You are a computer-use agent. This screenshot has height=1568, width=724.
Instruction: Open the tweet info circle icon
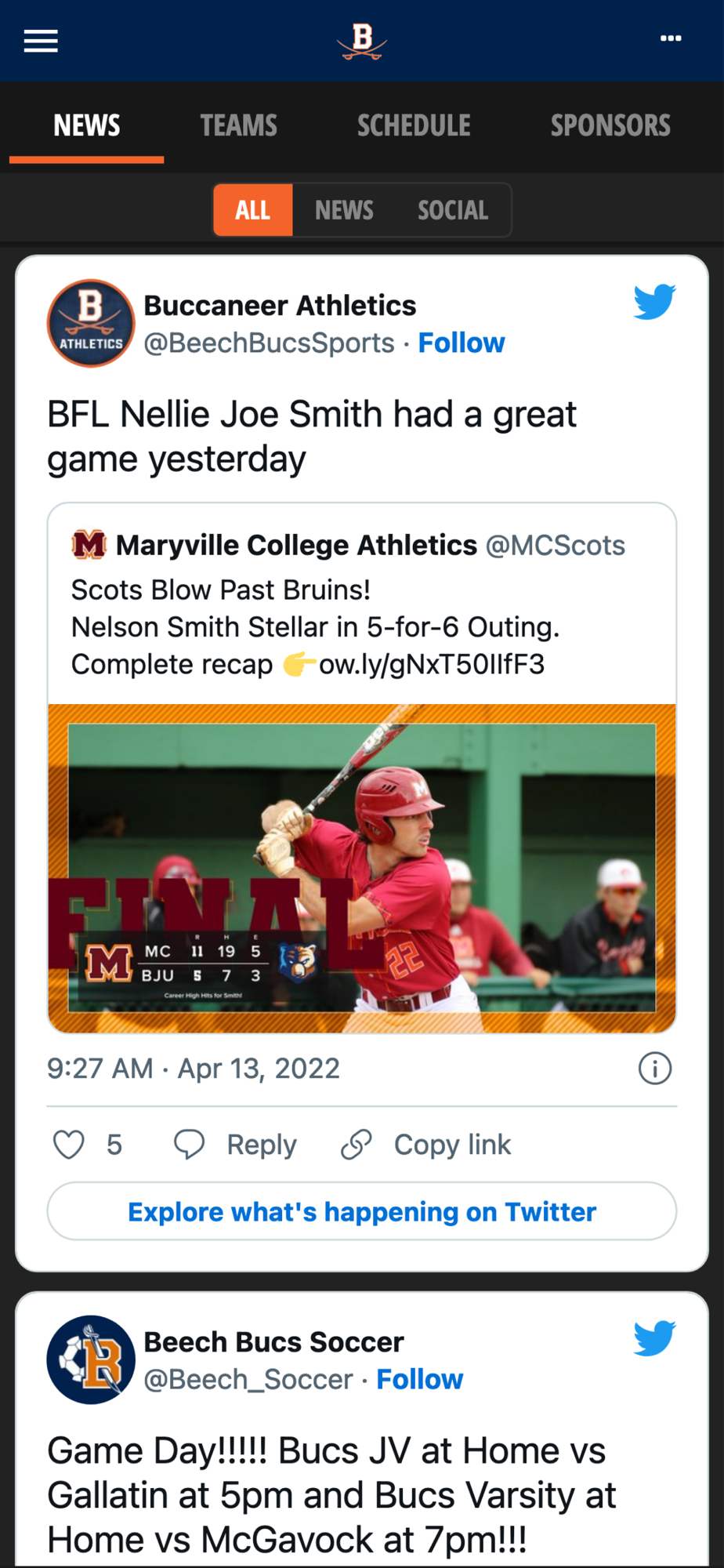coord(654,1069)
